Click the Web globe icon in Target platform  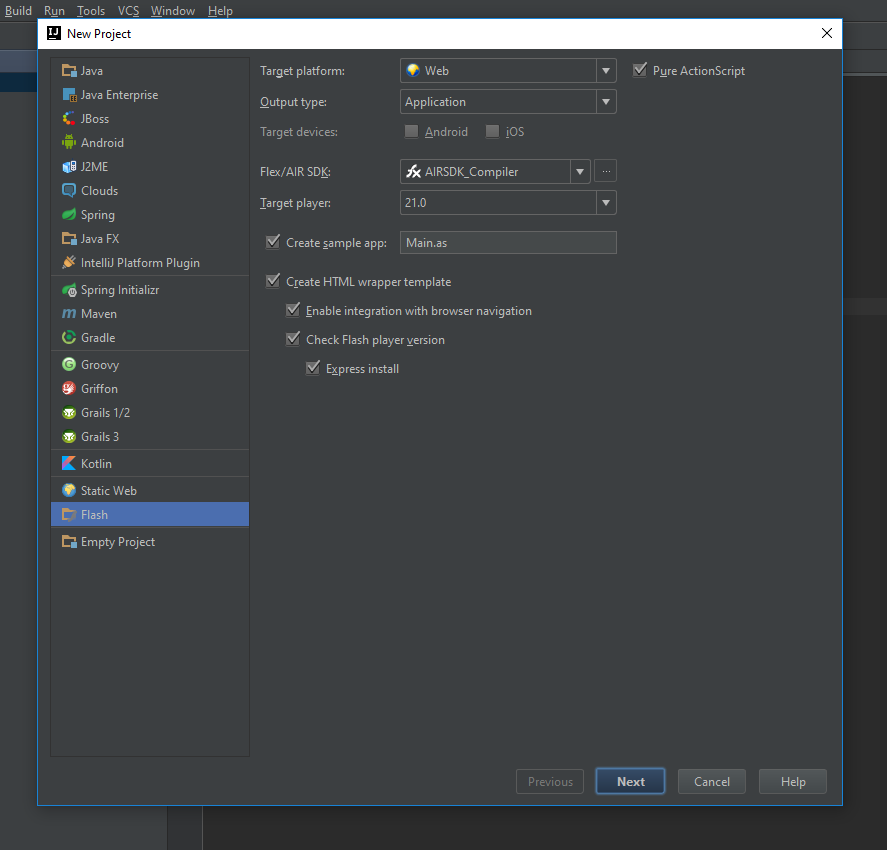tap(414, 70)
